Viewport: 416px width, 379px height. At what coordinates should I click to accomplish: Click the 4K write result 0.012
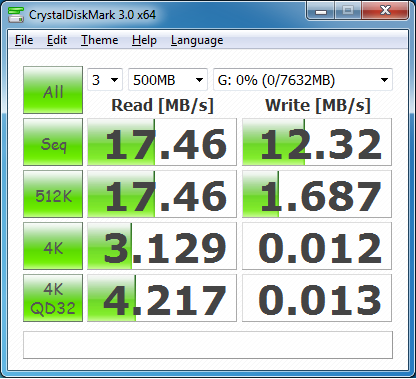(317, 246)
